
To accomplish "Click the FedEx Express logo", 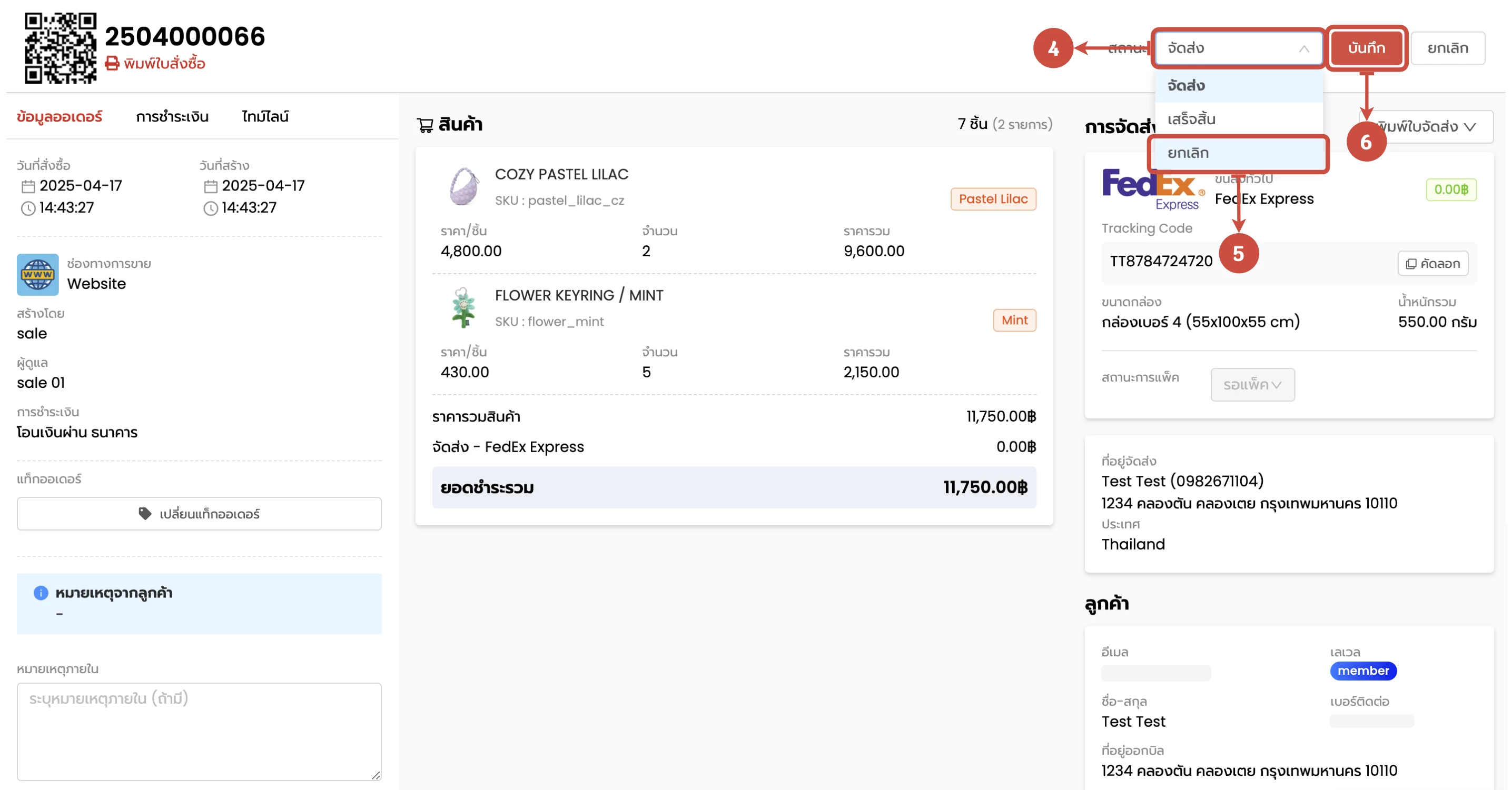I will coord(1152,189).
